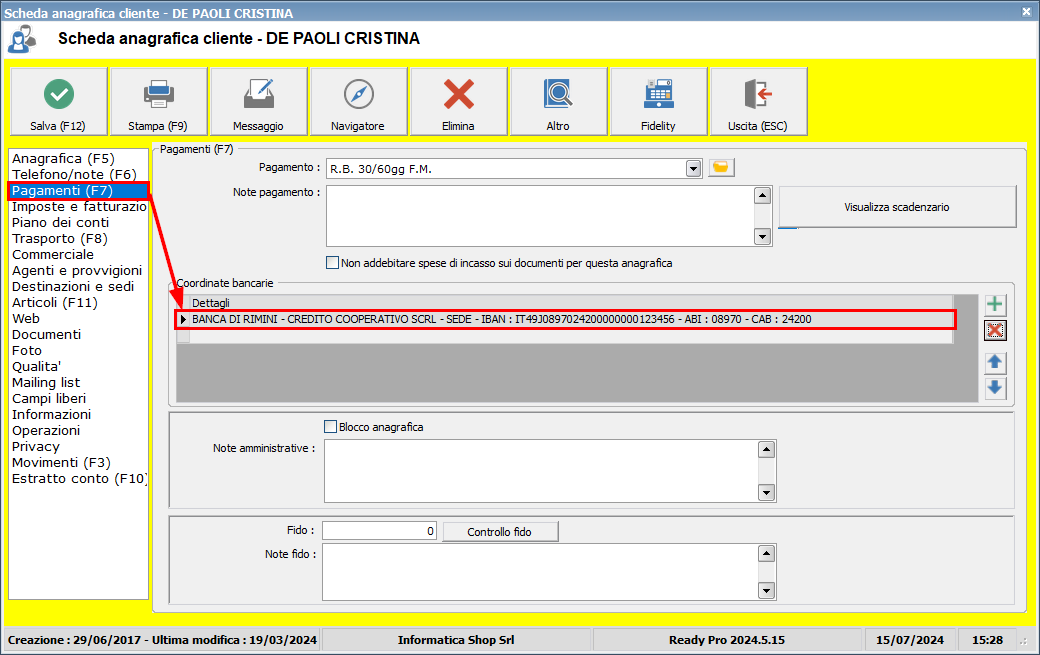Open the Fidelity register button
Screen dimensions: 1040x655
click(x=659, y=101)
